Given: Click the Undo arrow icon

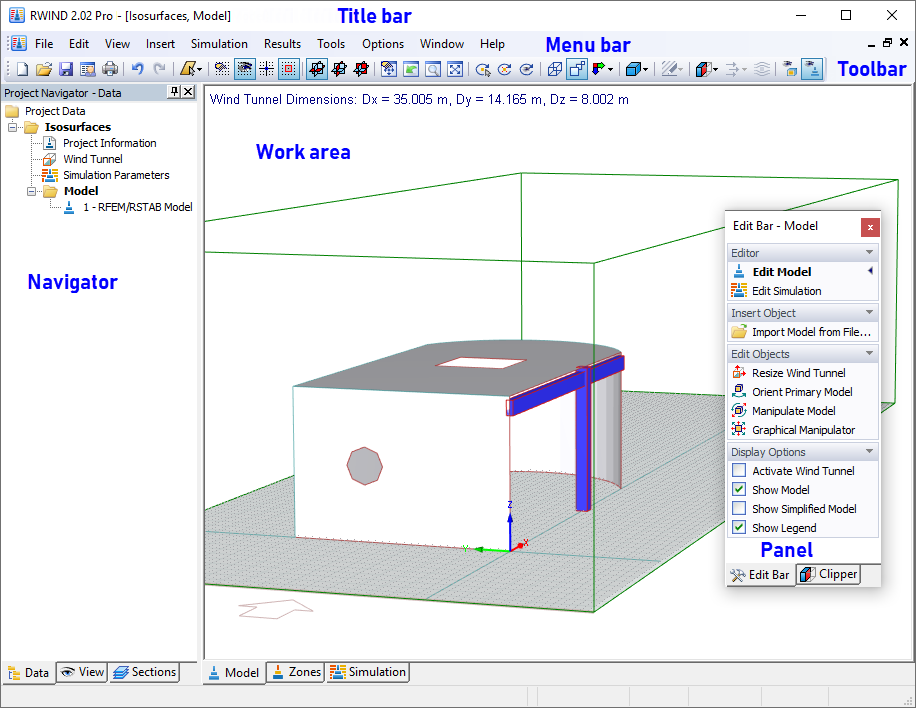Looking at the screenshot, I should tap(137, 69).
